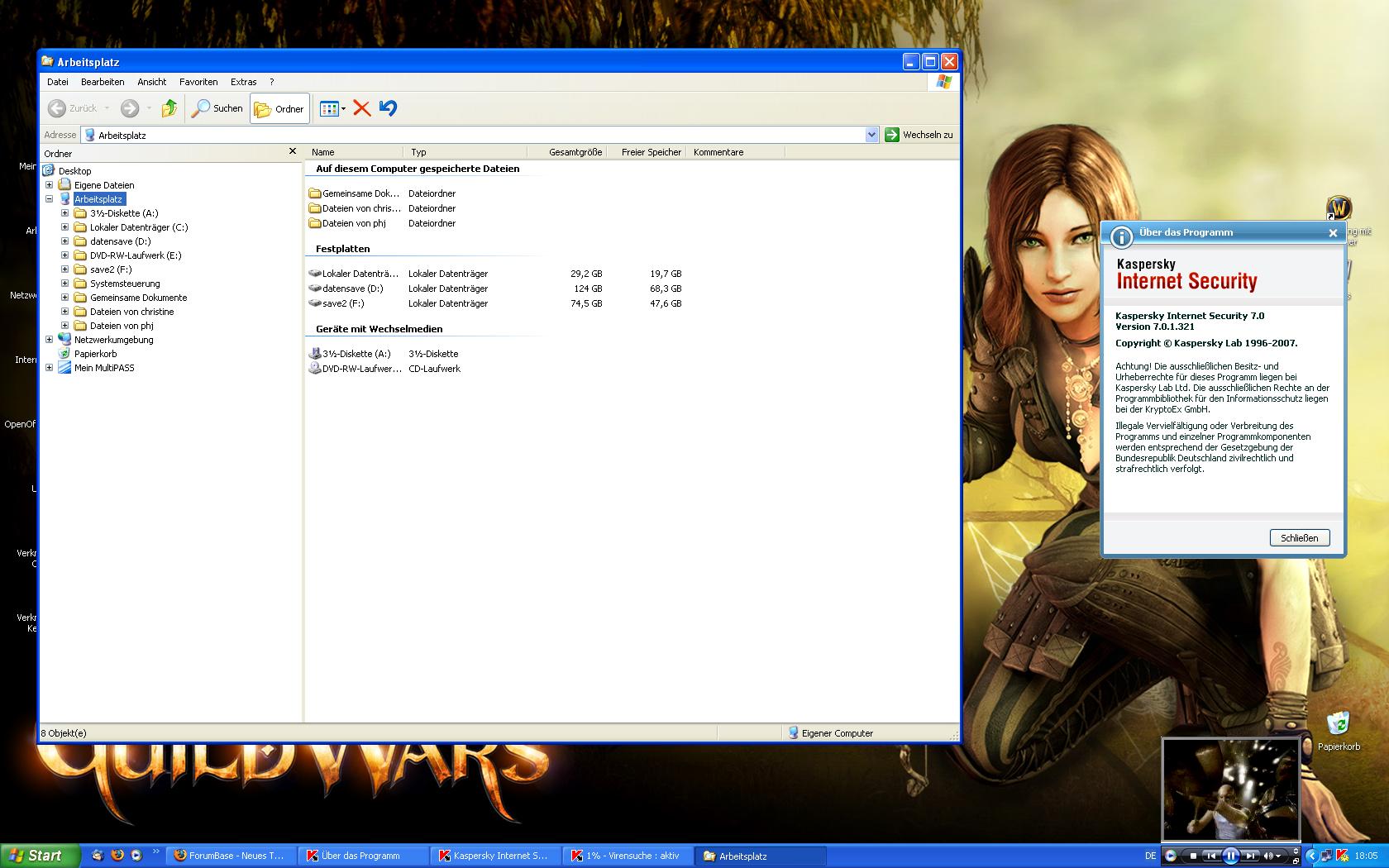Expand Netzwerkumgebung tree node
1389x868 pixels.
50,340
